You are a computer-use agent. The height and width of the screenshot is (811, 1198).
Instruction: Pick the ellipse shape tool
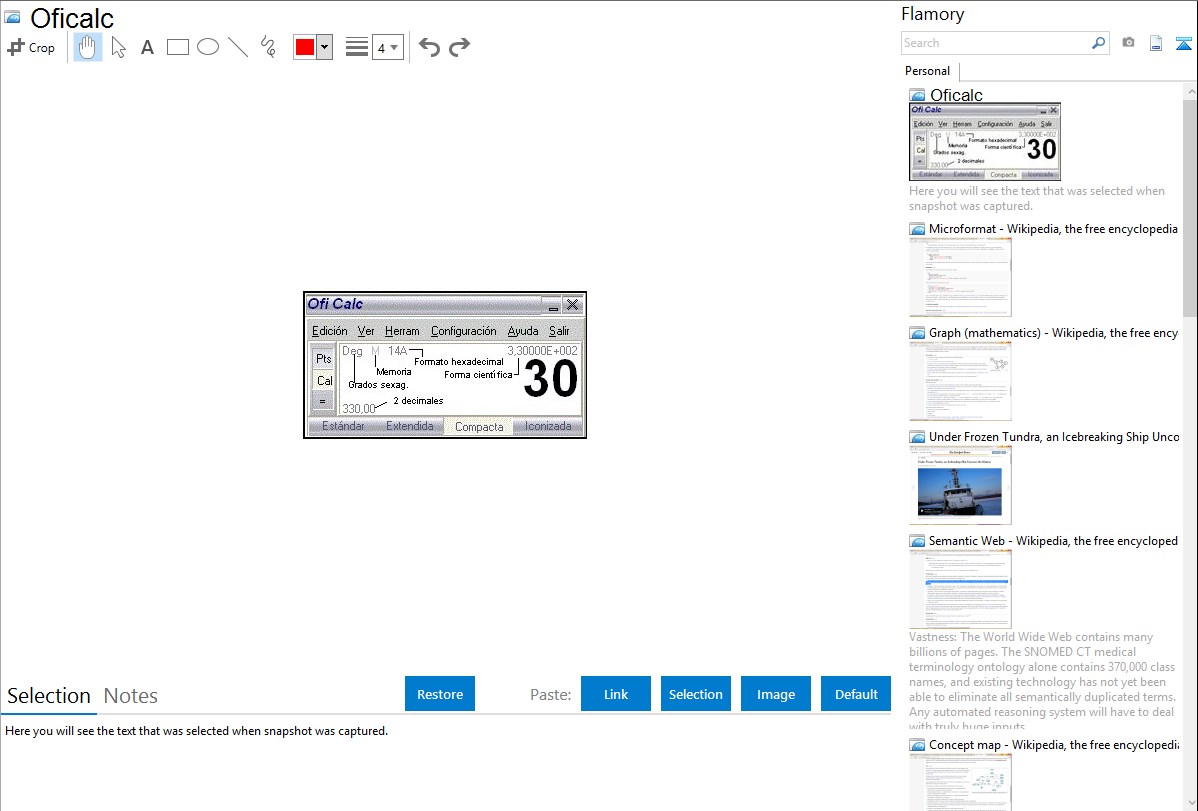208,47
